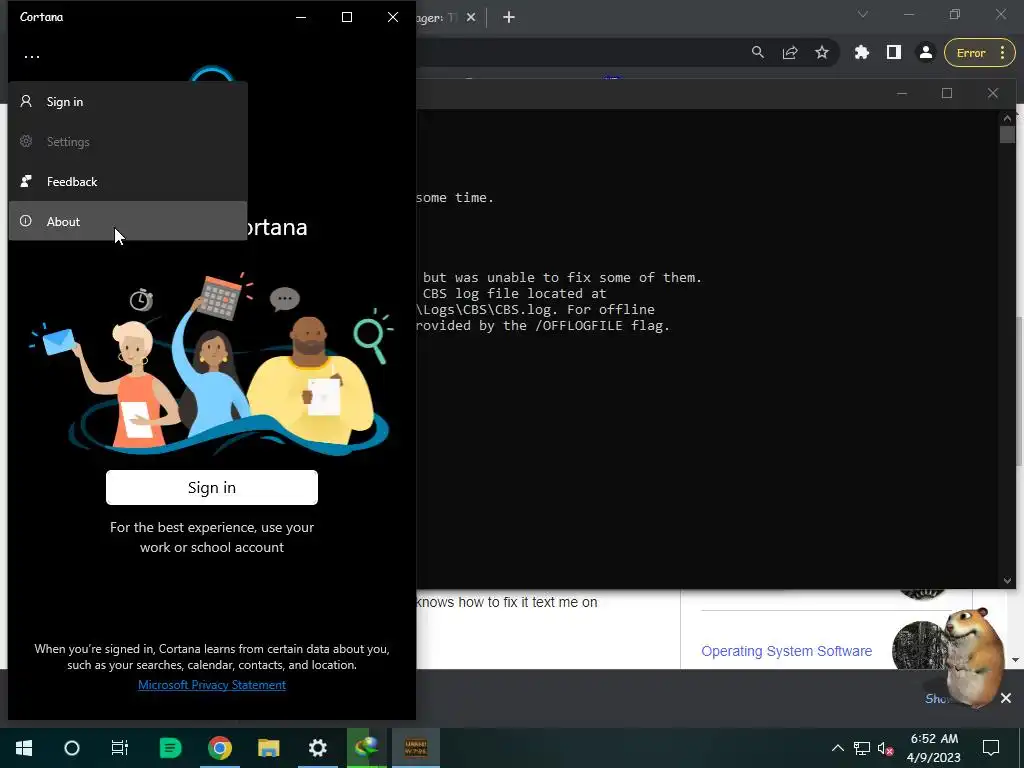Select the disabled Settings menu entry

pos(128,142)
